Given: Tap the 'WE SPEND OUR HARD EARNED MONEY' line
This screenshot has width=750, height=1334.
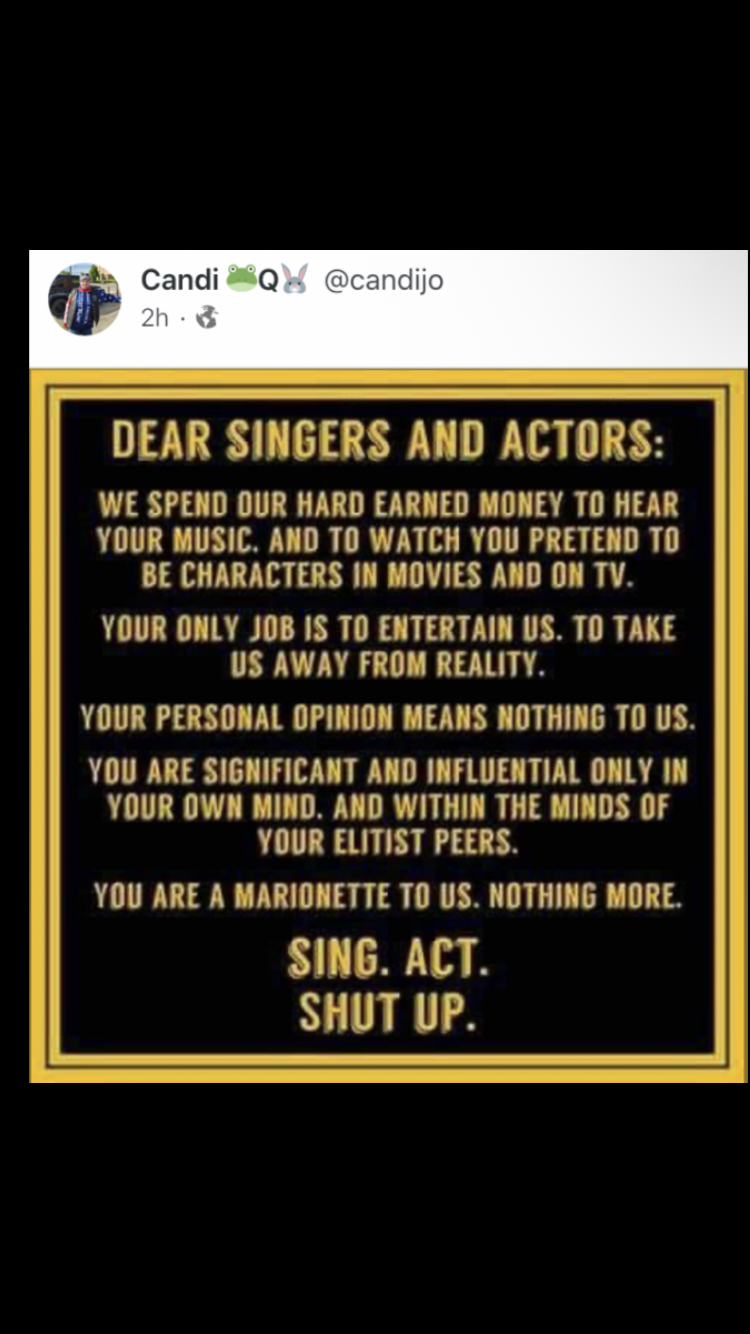Looking at the screenshot, I should 387,504.
